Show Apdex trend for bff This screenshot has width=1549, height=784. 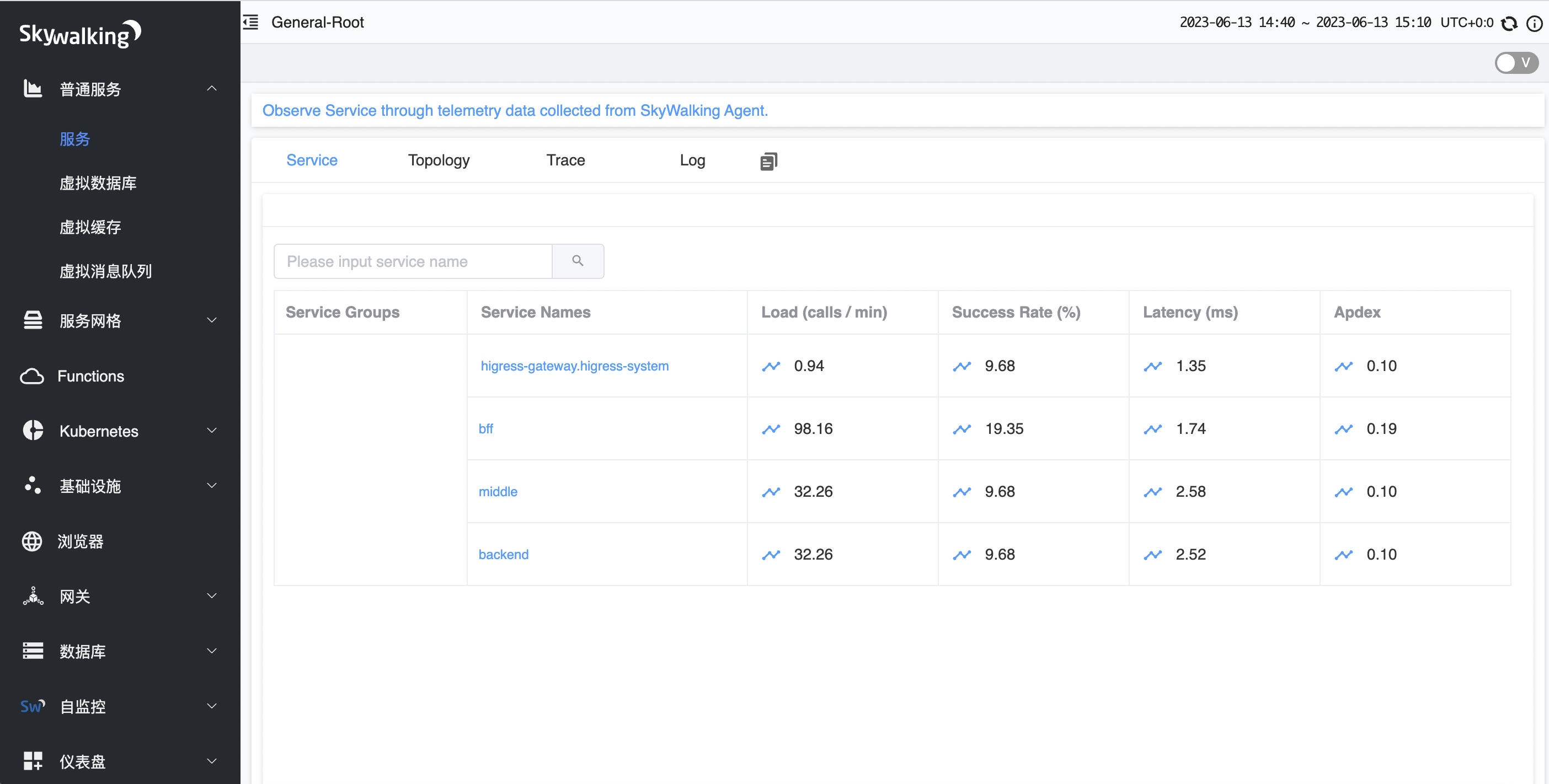coord(1343,429)
